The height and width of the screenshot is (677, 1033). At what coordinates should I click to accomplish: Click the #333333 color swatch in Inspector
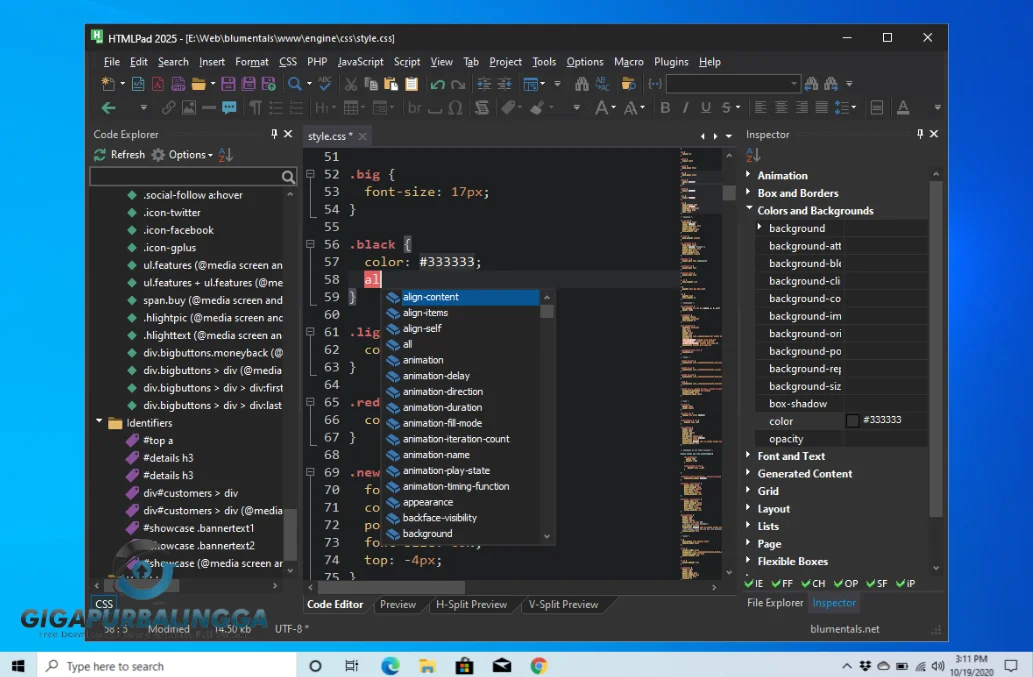click(852, 420)
